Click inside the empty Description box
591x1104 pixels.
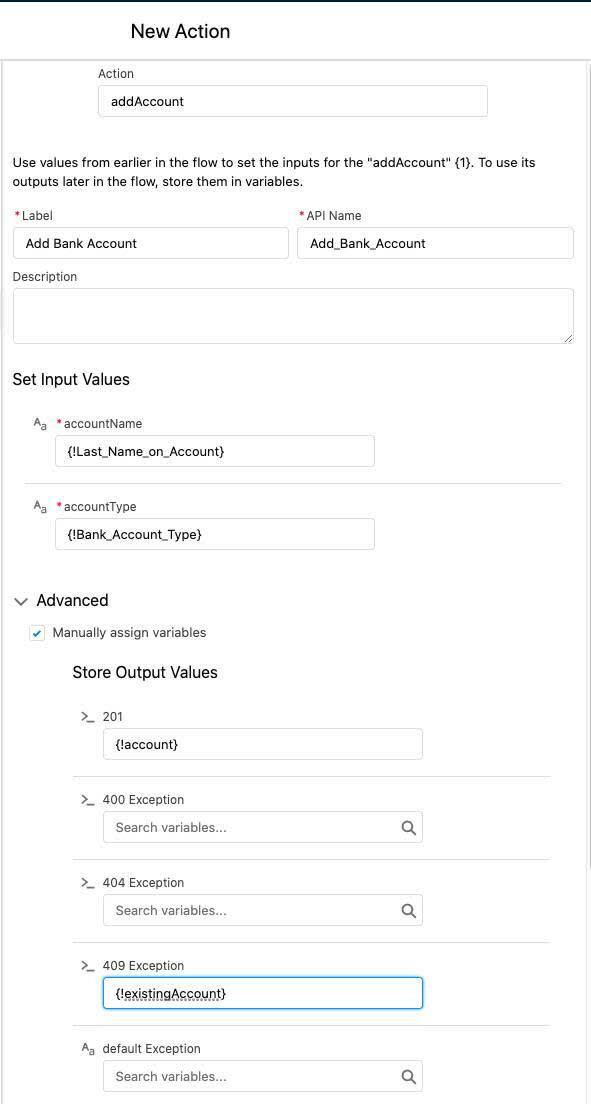[293, 315]
